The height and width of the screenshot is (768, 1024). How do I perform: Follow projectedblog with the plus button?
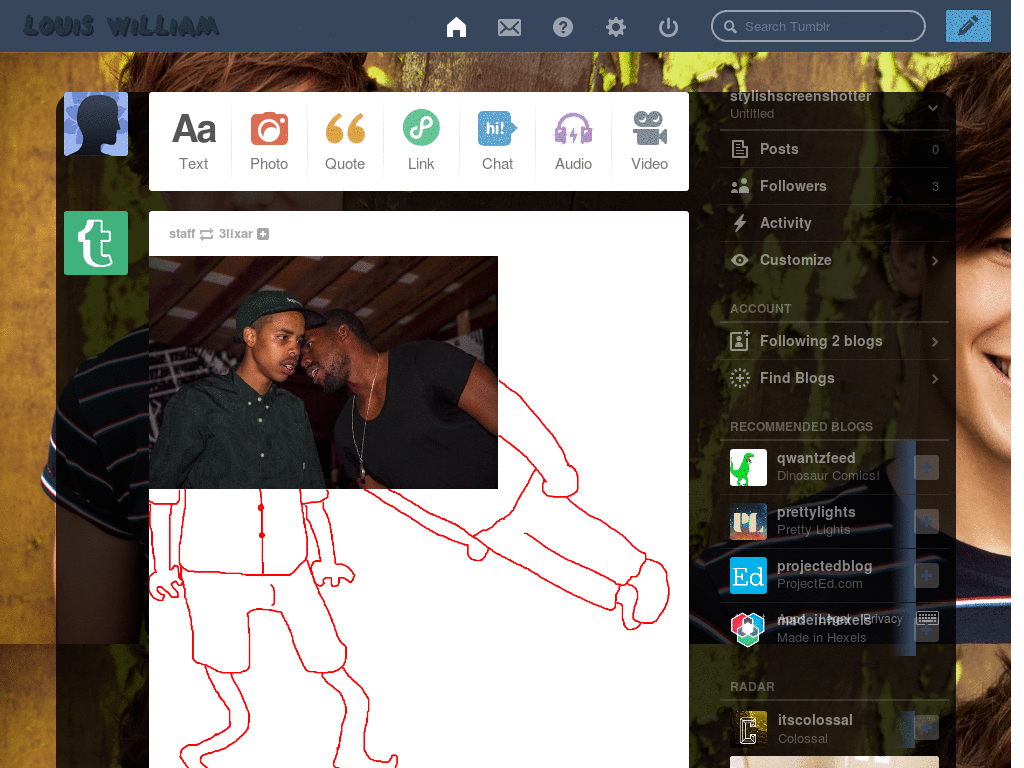tap(926, 575)
